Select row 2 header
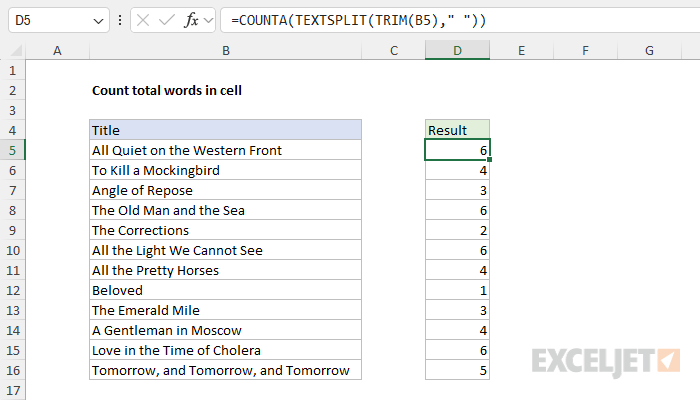This screenshot has height=400, width=700. click(12, 90)
